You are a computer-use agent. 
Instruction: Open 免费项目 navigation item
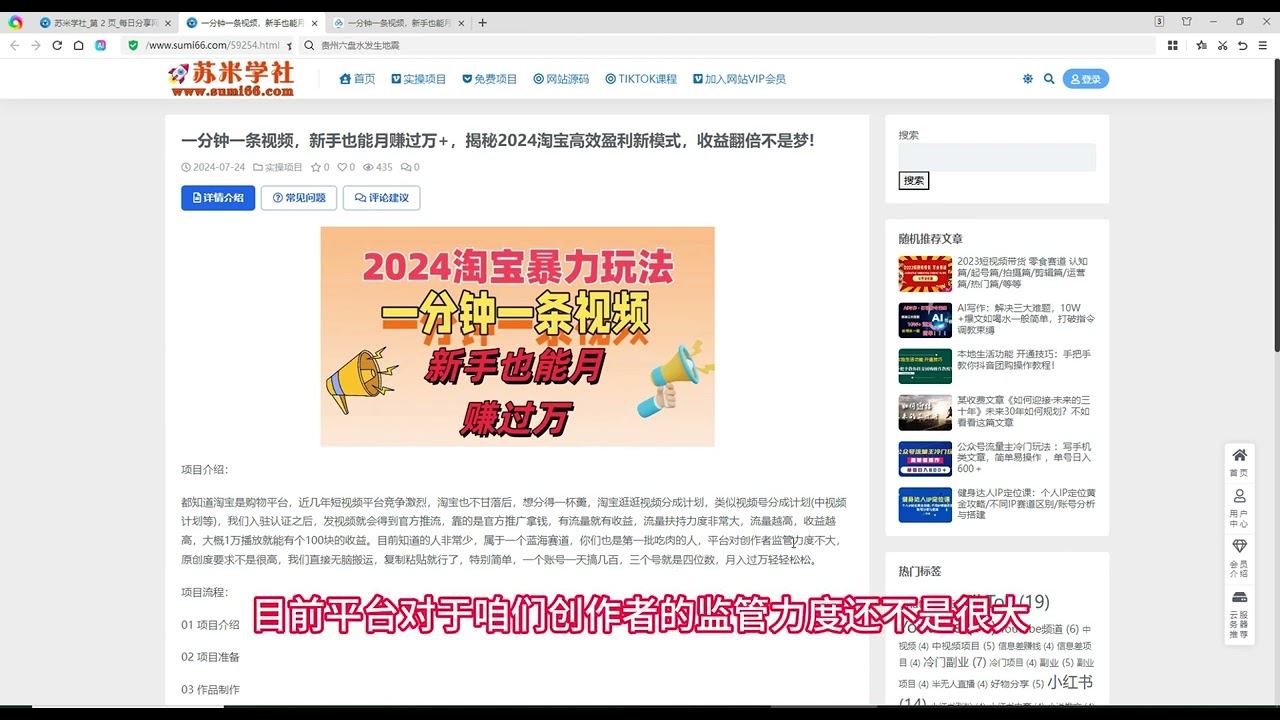click(x=490, y=79)
